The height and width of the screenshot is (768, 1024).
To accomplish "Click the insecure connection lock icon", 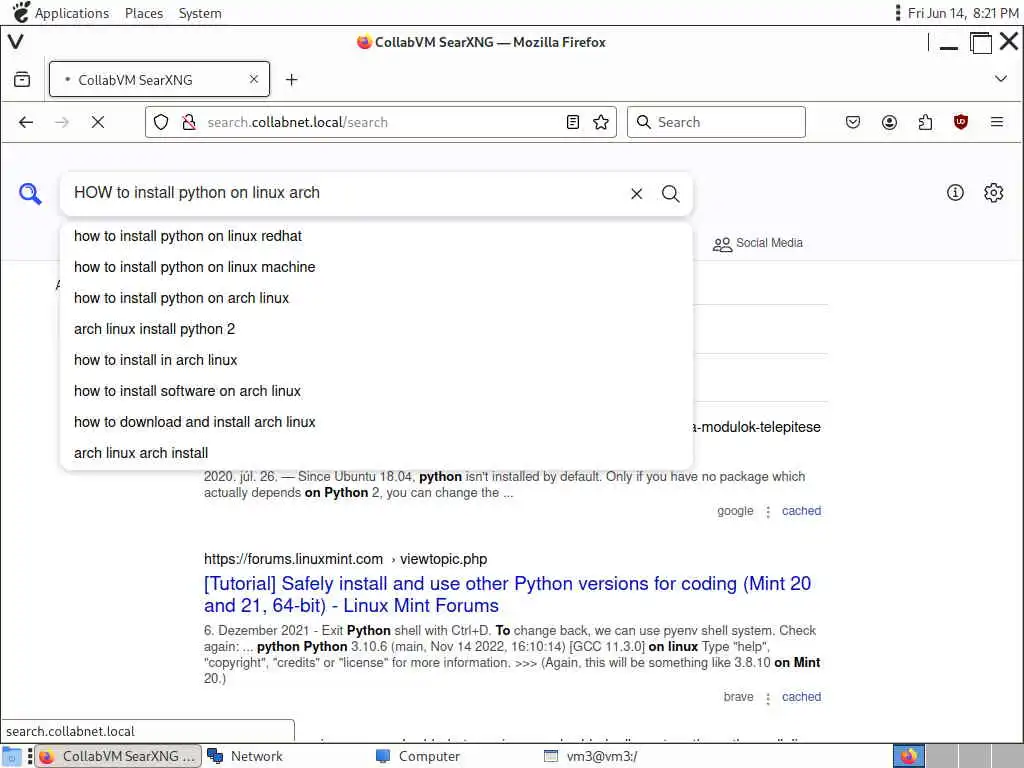I will point(189,122).
